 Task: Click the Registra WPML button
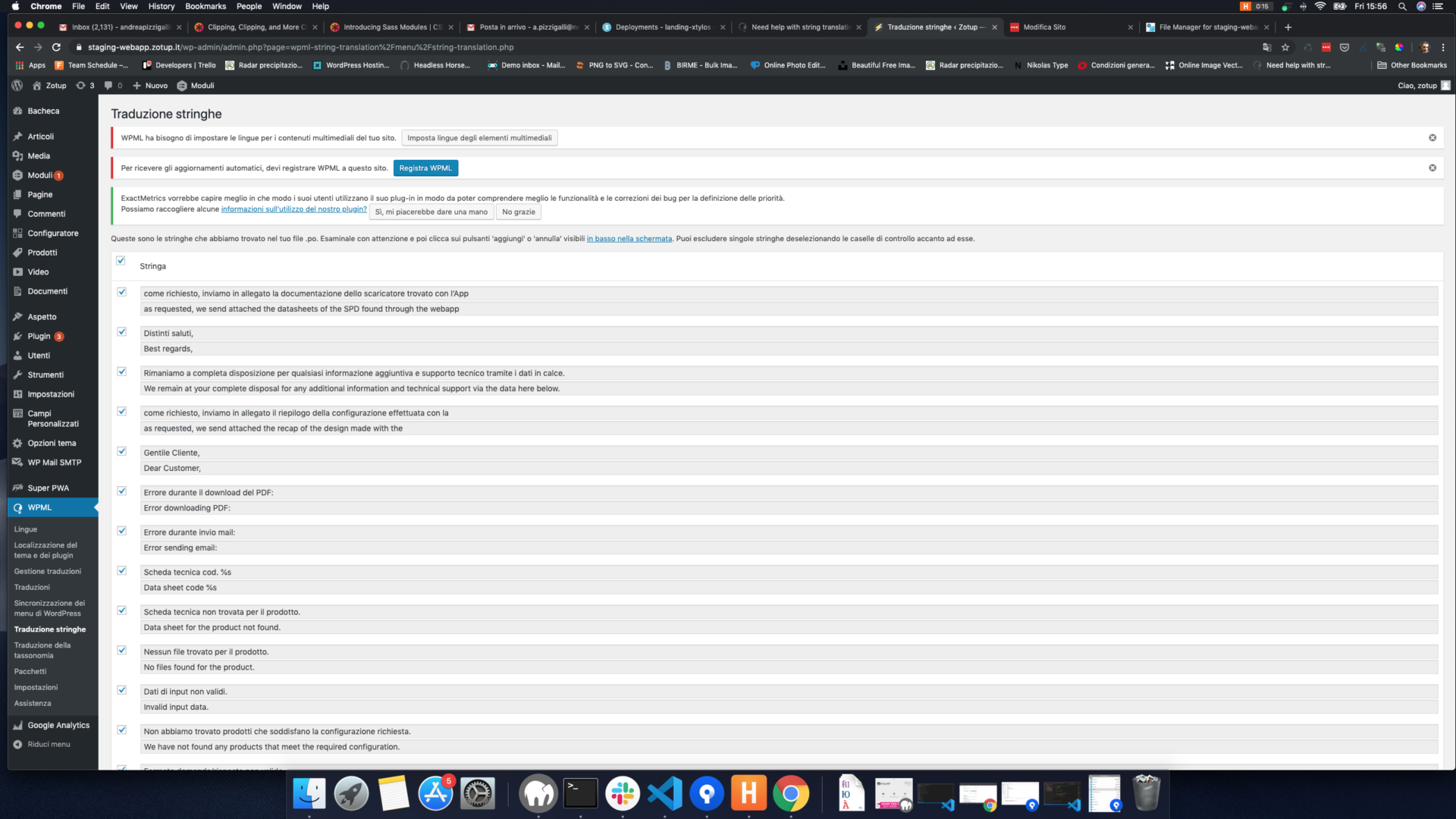pos(425,168)
